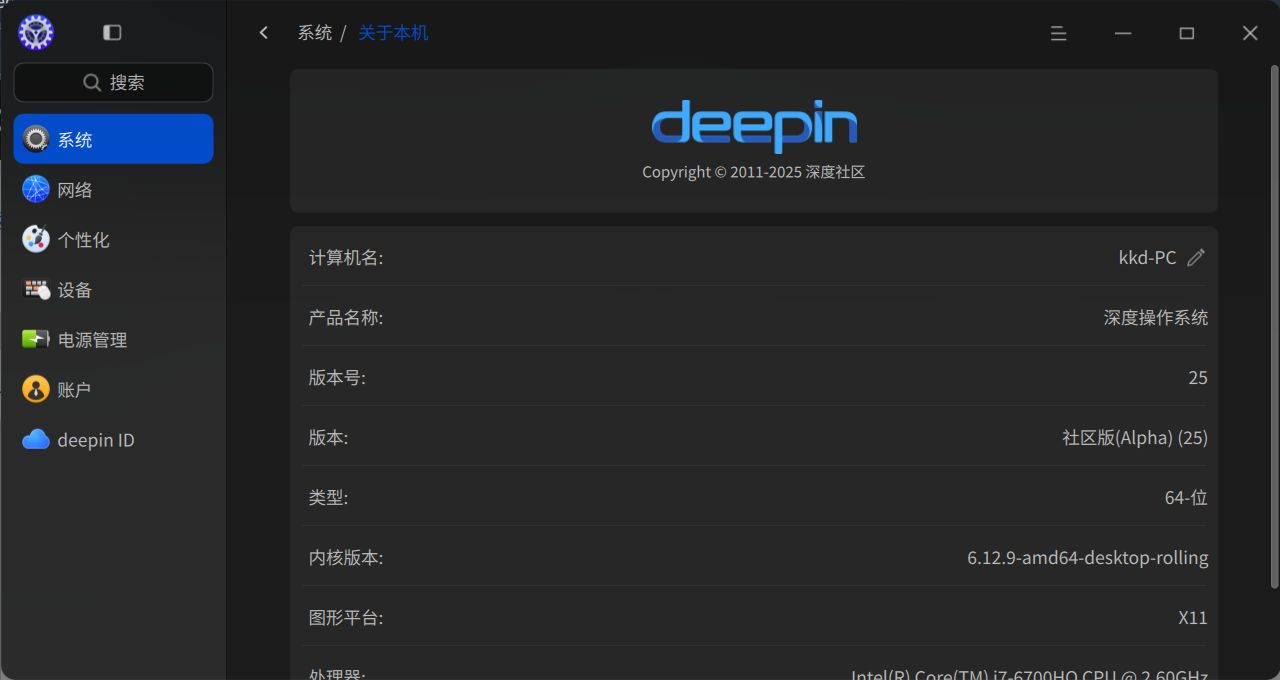The image size is (1280, 680).
Task: Open the 系统 category in the sidebar
Action: point(113,139)
